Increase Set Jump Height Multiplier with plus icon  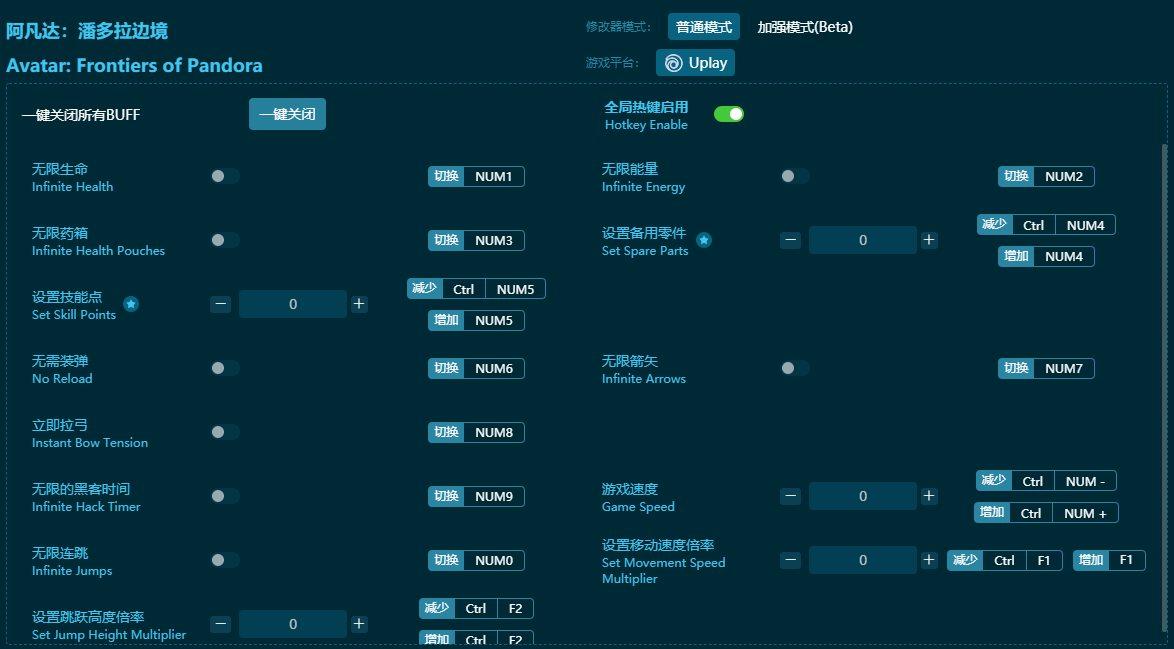pyautogui.click(x=359, y=624)
